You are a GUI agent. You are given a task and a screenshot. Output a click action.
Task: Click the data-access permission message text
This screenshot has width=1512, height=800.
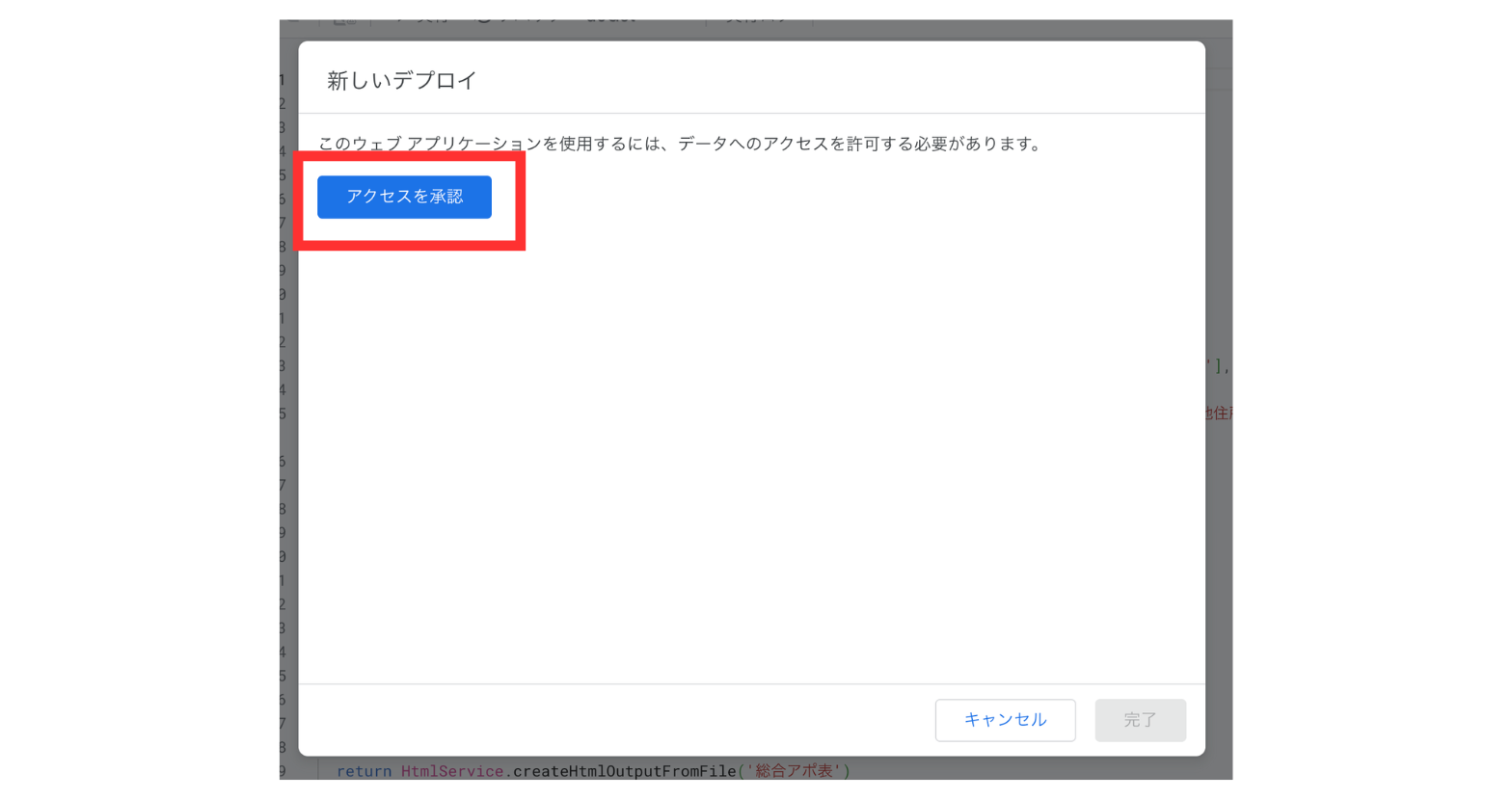681,144
